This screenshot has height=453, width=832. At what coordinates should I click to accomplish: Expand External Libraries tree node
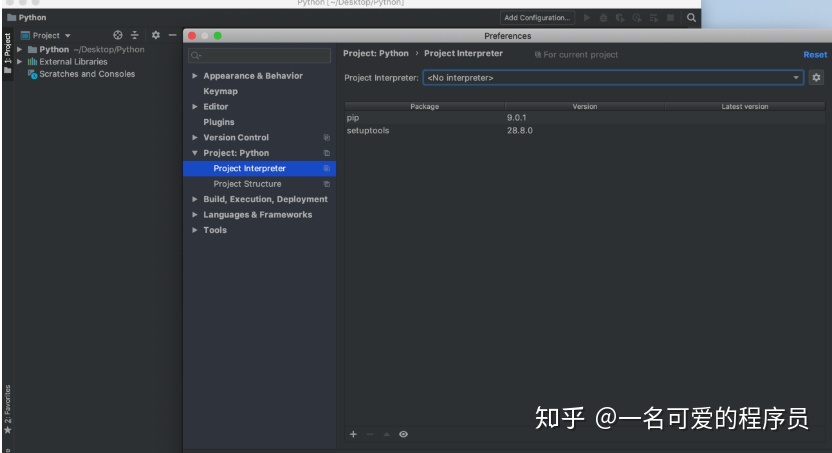[x=20, y=62]
